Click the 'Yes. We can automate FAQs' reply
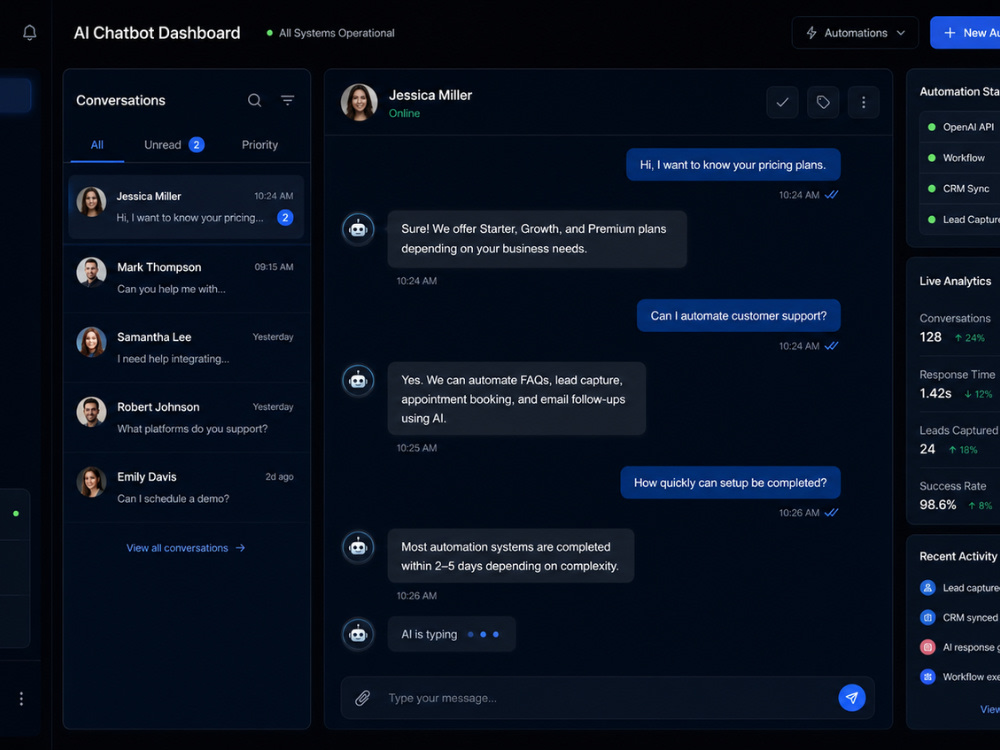 517,399
